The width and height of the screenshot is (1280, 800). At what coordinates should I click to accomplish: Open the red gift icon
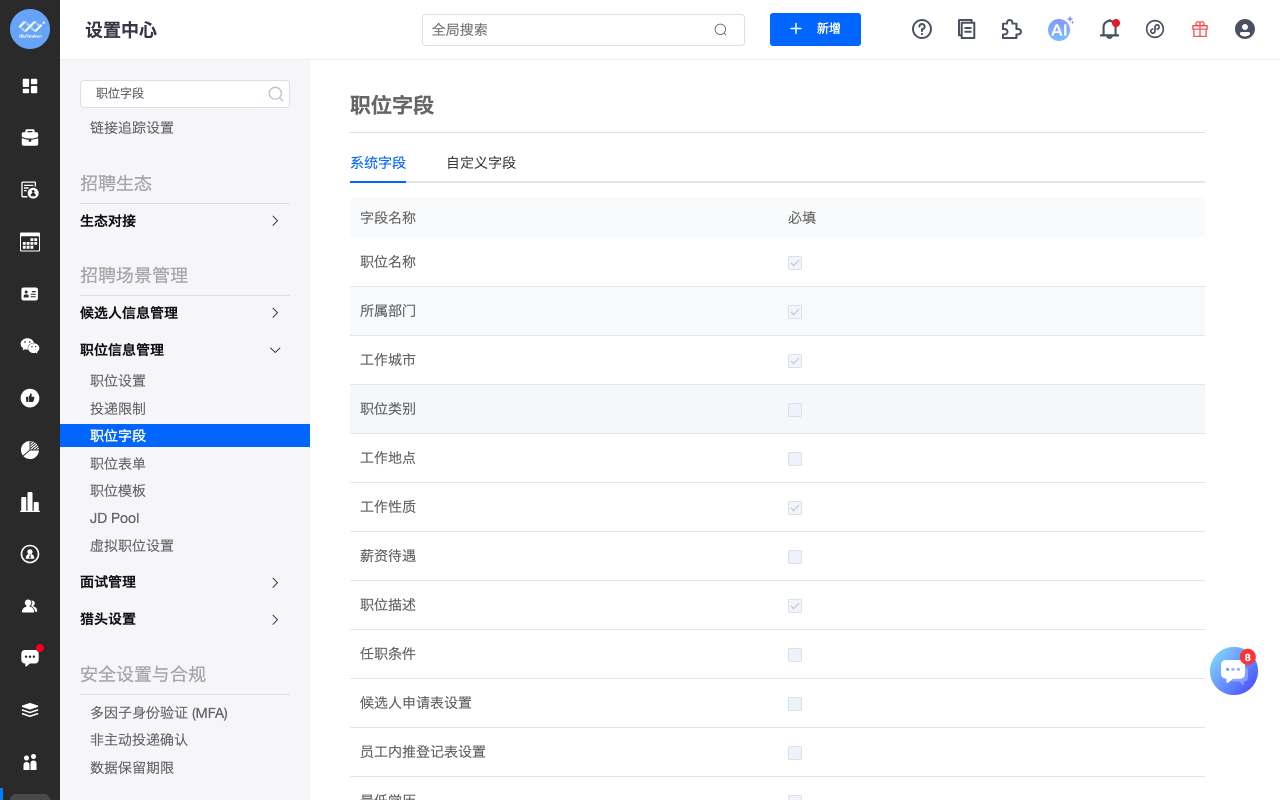pos(1200,29)
